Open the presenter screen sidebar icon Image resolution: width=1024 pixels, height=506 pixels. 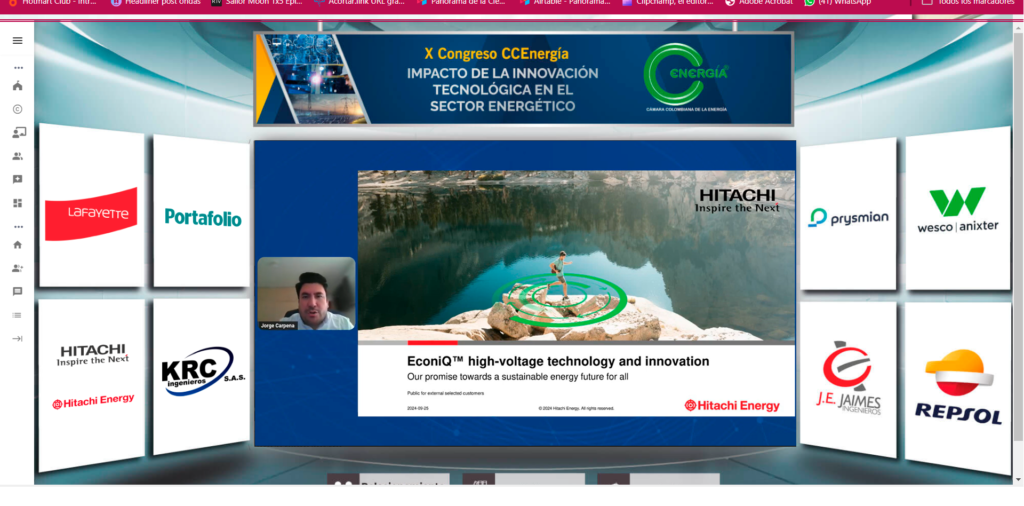pos(17,133)
